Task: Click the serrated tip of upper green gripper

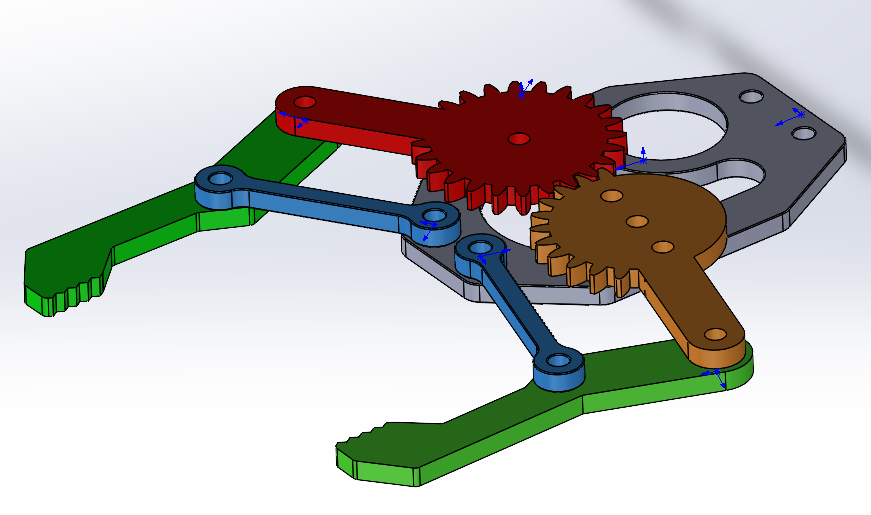Action: [70, 295]
